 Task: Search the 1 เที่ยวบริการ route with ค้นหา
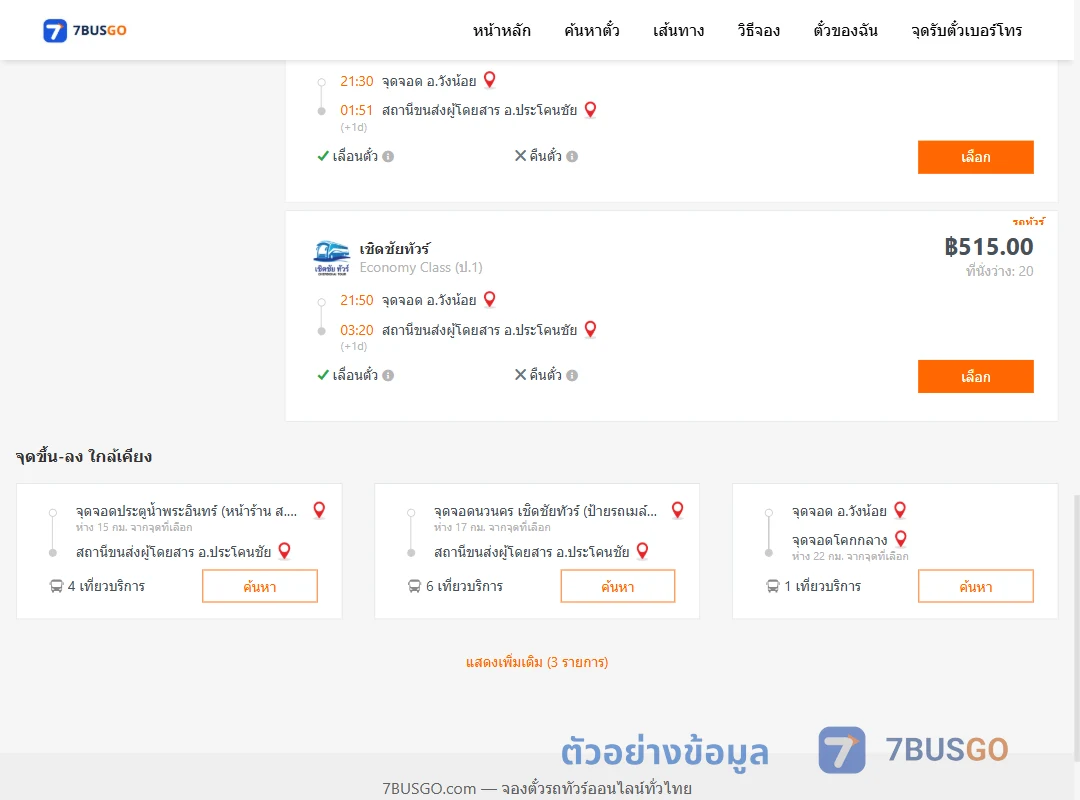[x=975, y=586]
